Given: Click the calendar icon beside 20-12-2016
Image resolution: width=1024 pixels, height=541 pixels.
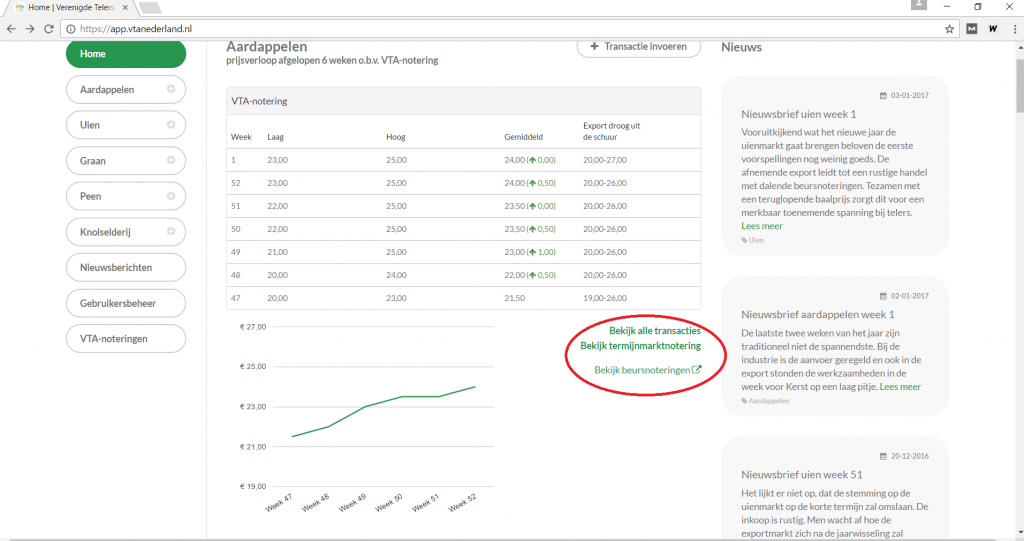Looking at the screenshot, I should (883, 456).
